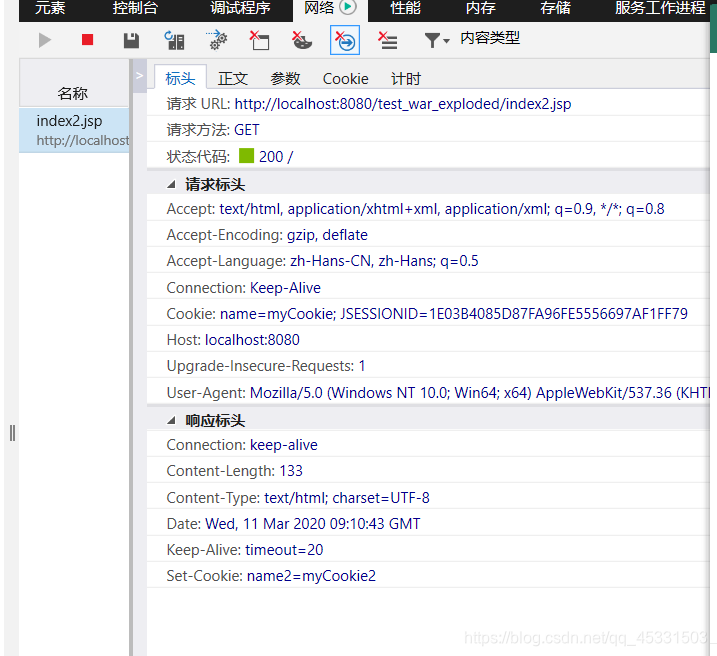
Task: Select the Cookie JSESSIONID header row
Action: tap(428, 314)
